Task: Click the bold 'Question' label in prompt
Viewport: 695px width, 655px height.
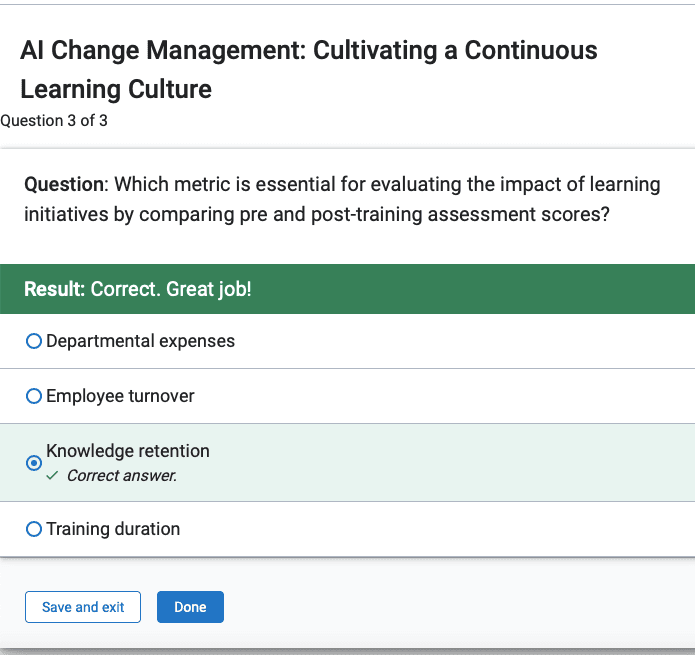Action: pyautogui.click(x=64, y=184)
